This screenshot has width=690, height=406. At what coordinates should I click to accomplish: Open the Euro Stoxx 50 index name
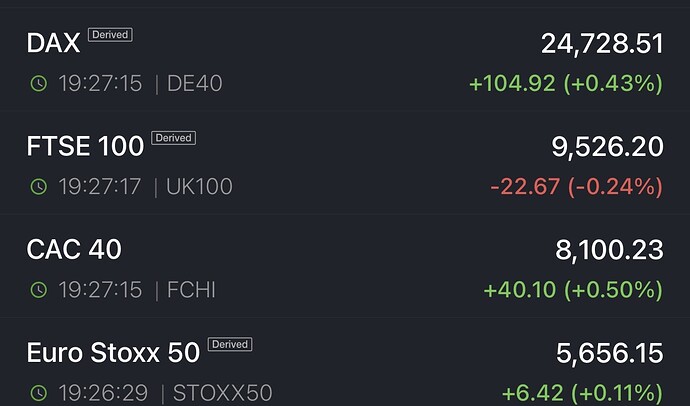click(112, 353)
